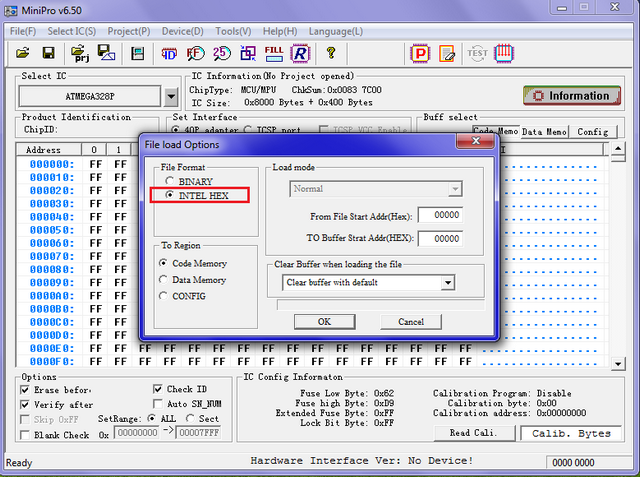Switch to the Data Memo buffer tab

coord(544,132)
